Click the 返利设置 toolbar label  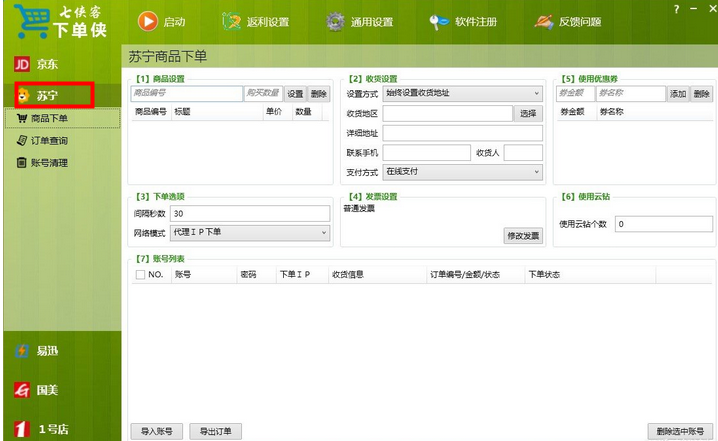(268, 22)
